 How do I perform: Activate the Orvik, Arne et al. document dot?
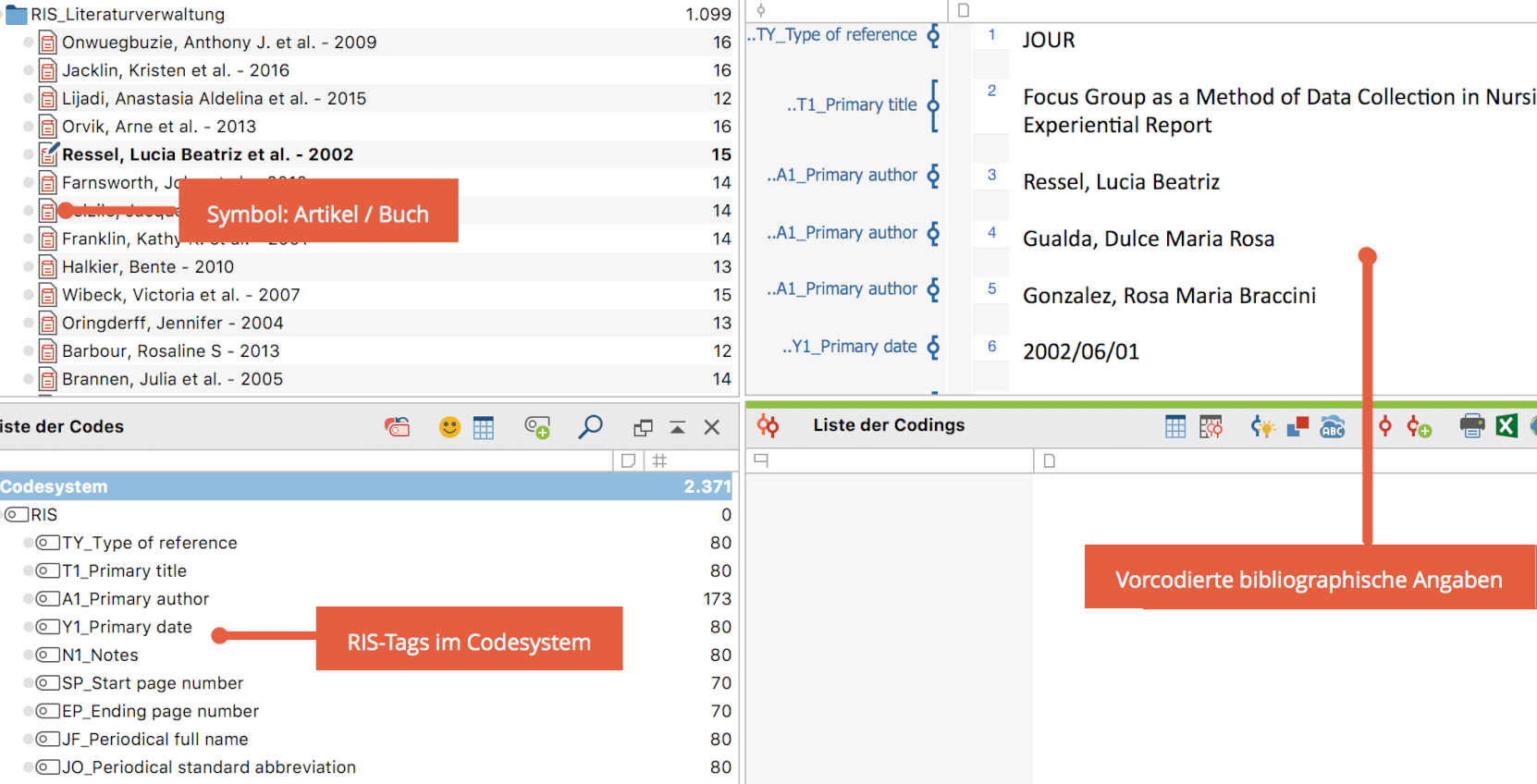pos(29,127)
